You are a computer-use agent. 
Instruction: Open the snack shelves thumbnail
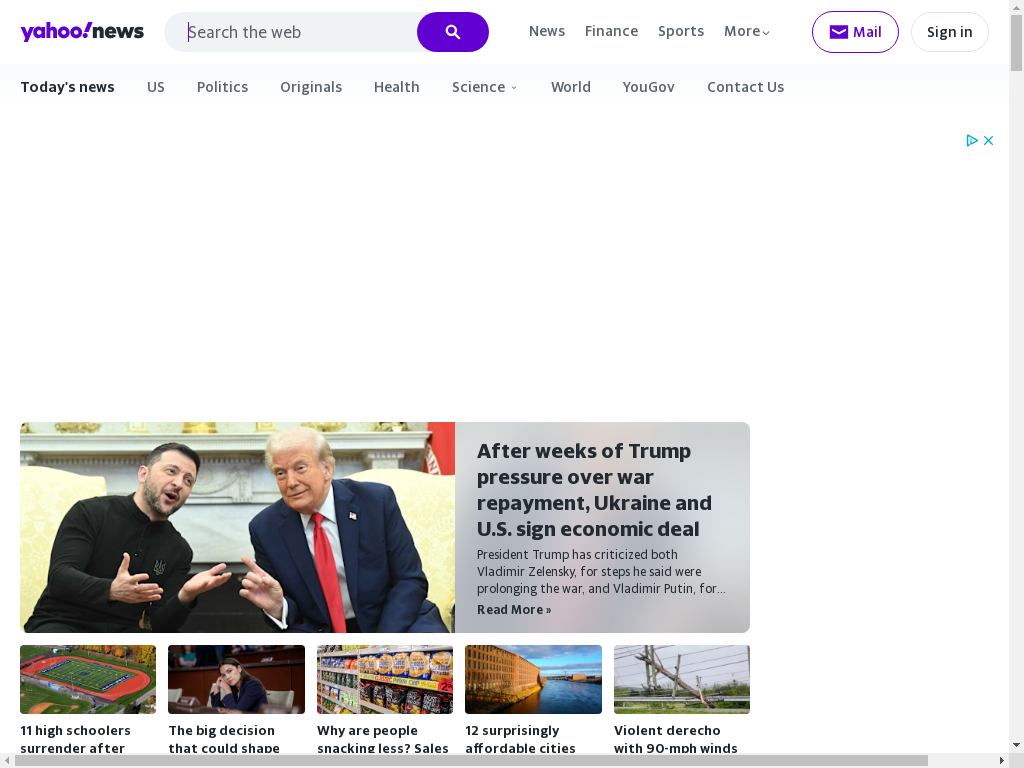[x=385, y=679]
